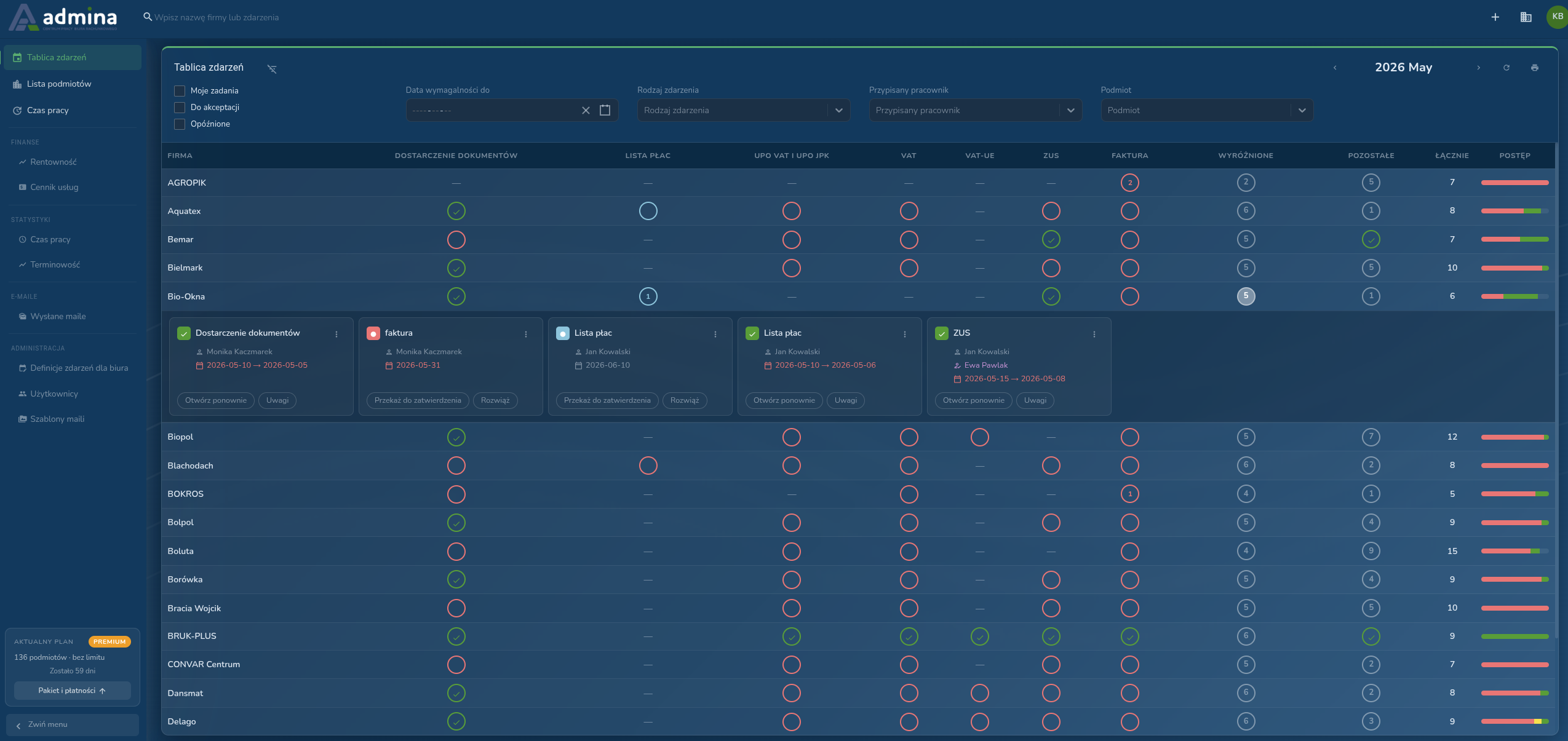Toggle the ZUS card green checkbox
Viewport: 1568px width, 741px height.
click(941, 333)
